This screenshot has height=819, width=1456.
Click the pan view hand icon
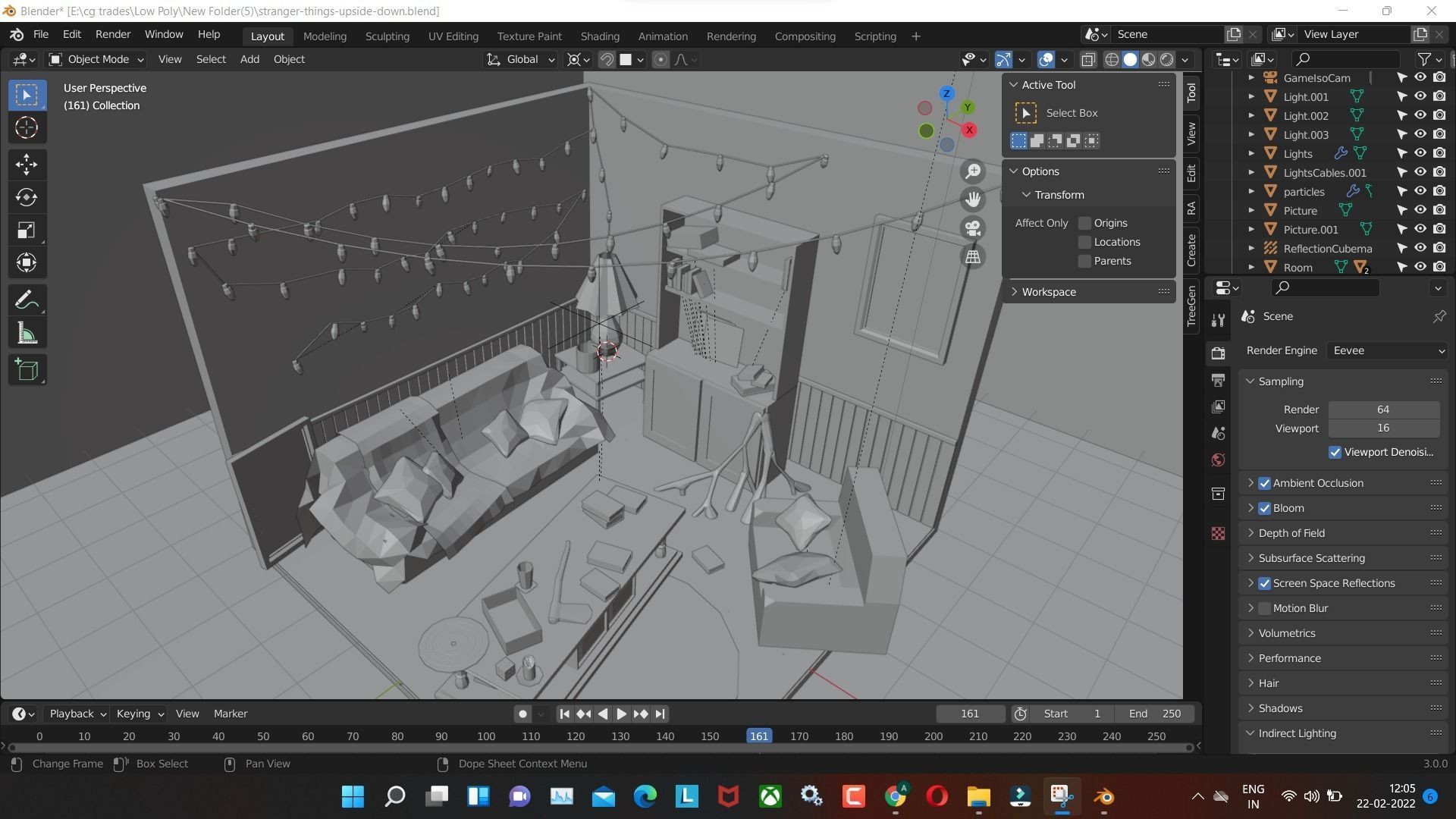coord(973,199)
